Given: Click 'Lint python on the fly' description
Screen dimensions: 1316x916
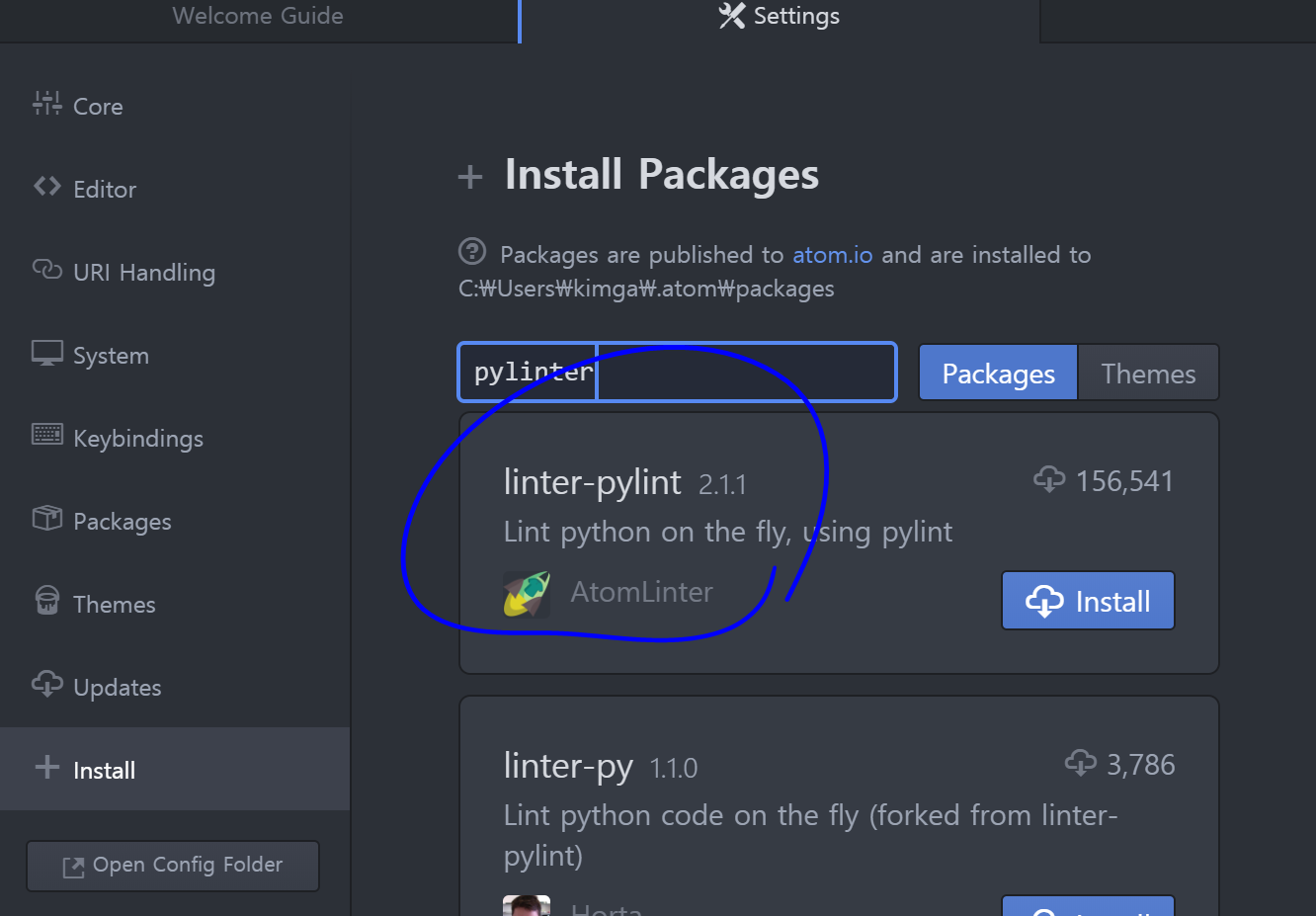Looking at the screenshot, I should coord(728,532).
